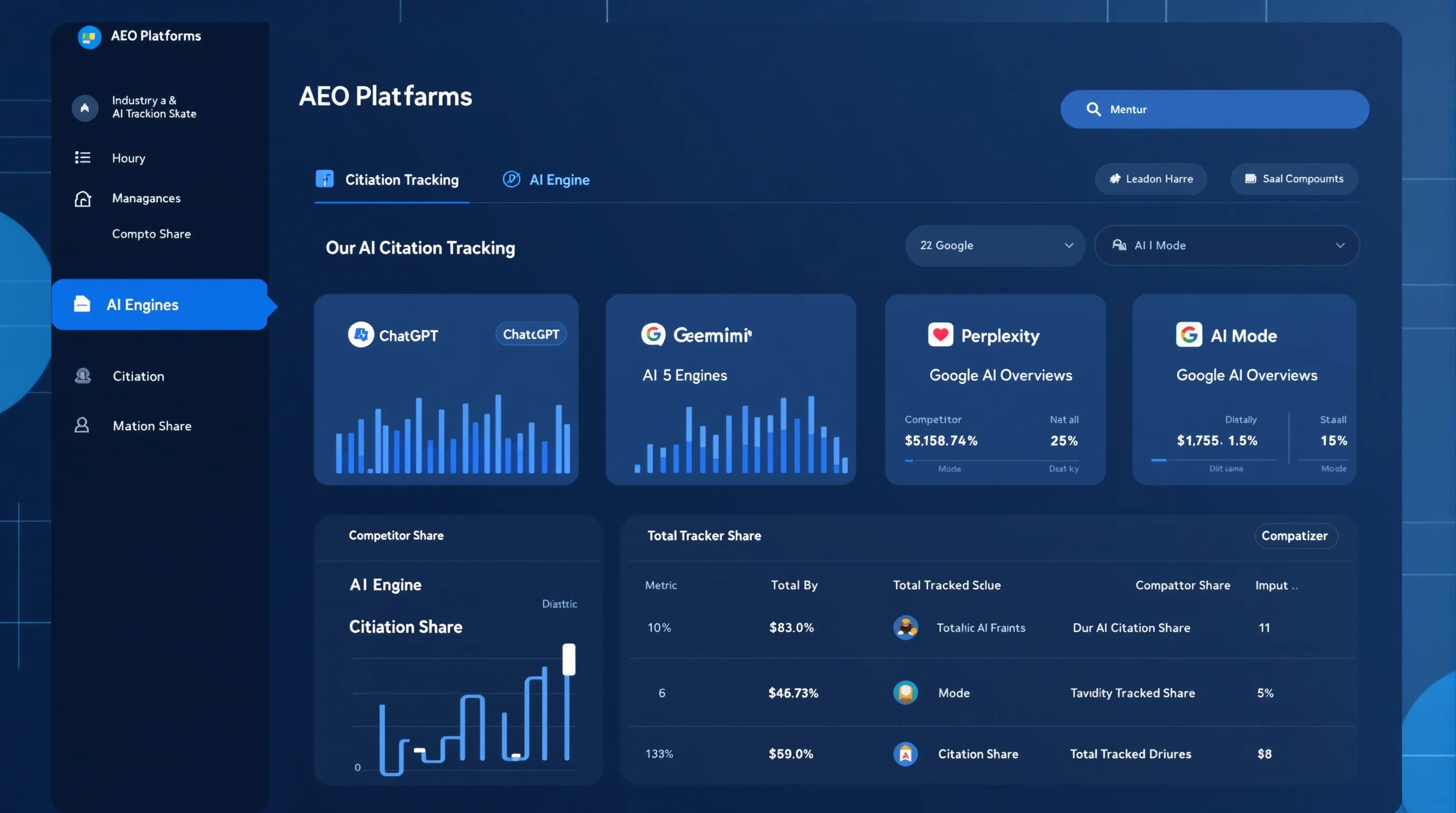The image size is (1456, 813).
Task: Click the $59.0% value
Action: click(x=791, y=754)
